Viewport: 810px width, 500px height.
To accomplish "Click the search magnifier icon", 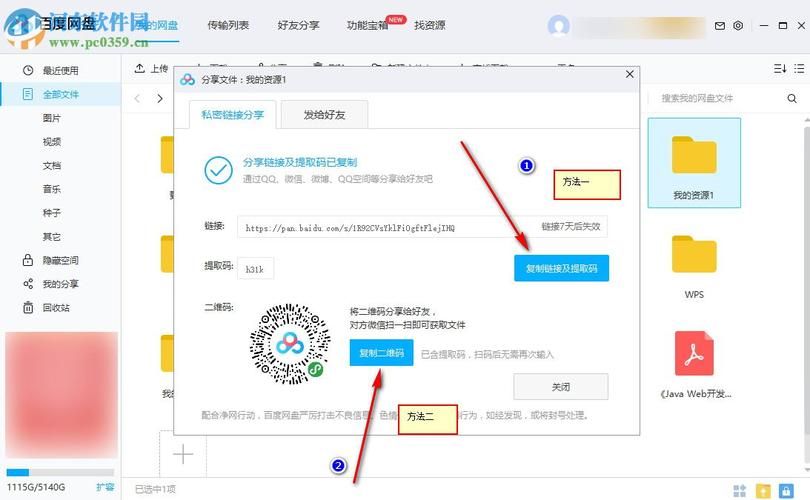I will [x=791, y=98].
